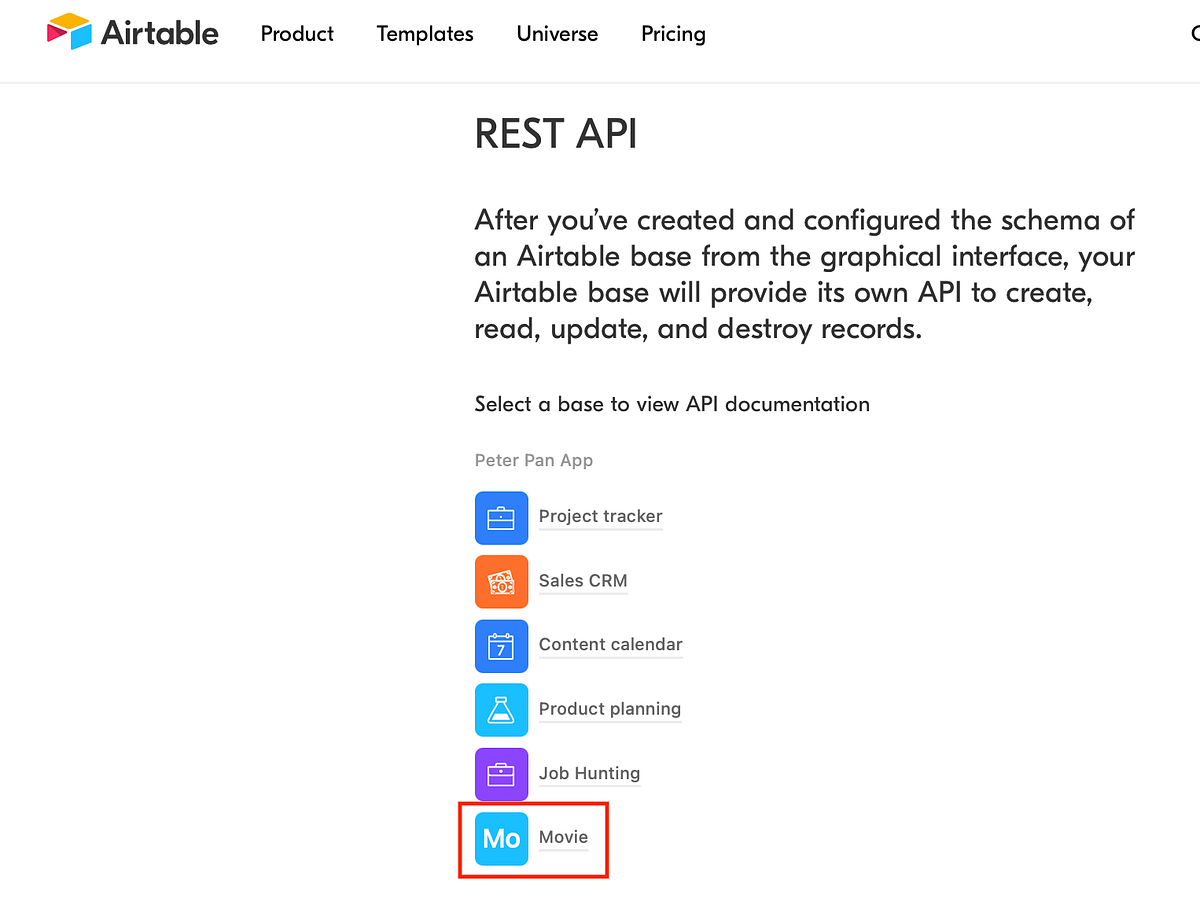The image size is (1200, 912).
Task: Click the Movie link inside the red highlight
Action: (x=564, y=837)
